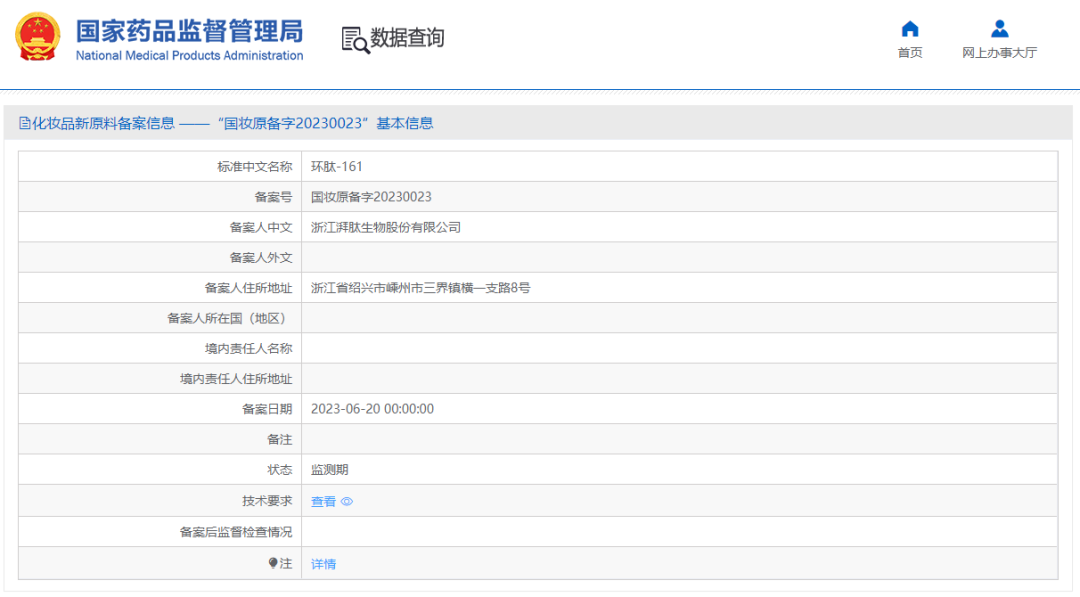Click 国家药品监督管理局 title text
Screen dimensions: 1080x597
[189, 31]
